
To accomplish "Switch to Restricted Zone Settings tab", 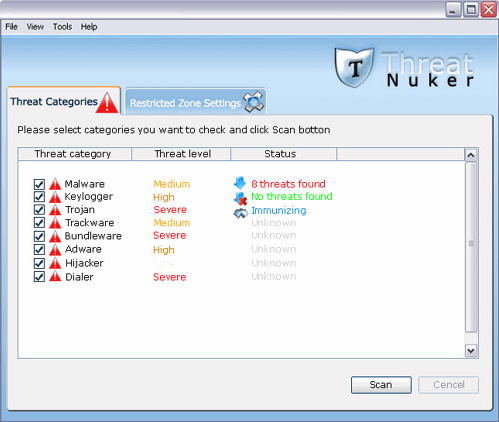I will coord(196,102).
